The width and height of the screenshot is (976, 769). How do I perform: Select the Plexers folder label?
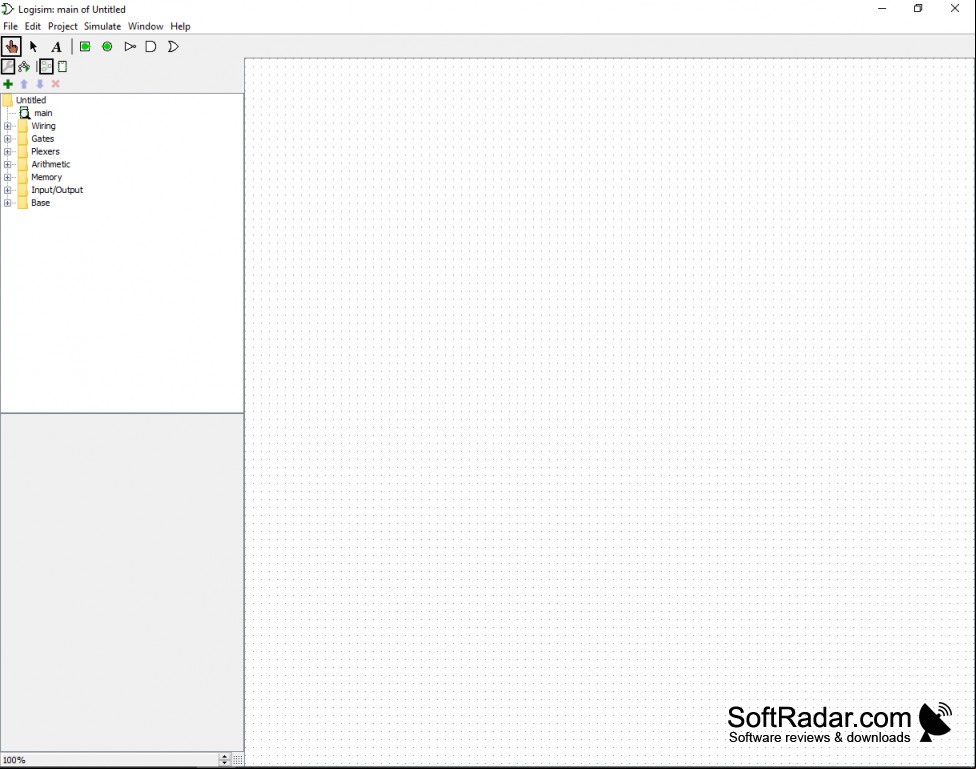(x=45, y=151)
